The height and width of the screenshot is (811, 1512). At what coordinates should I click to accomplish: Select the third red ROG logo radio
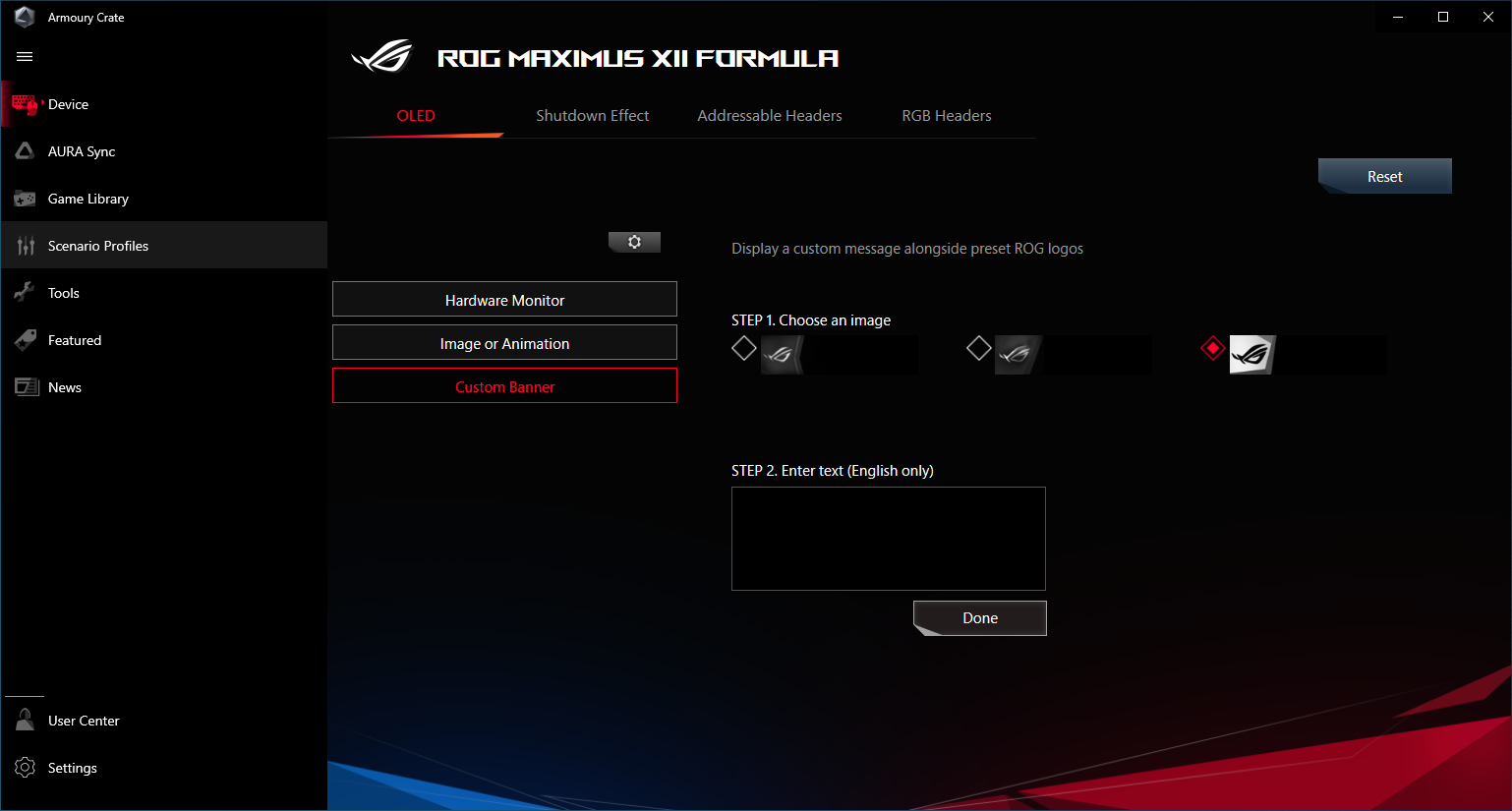click(1213, 348)
